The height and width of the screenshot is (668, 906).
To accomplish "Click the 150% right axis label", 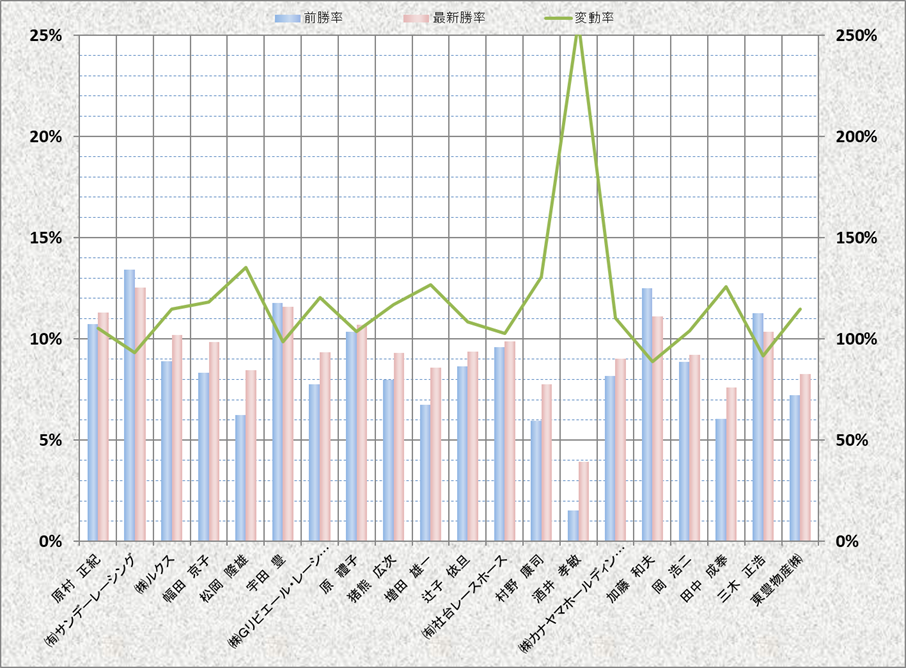I will [x=855, y=238].
